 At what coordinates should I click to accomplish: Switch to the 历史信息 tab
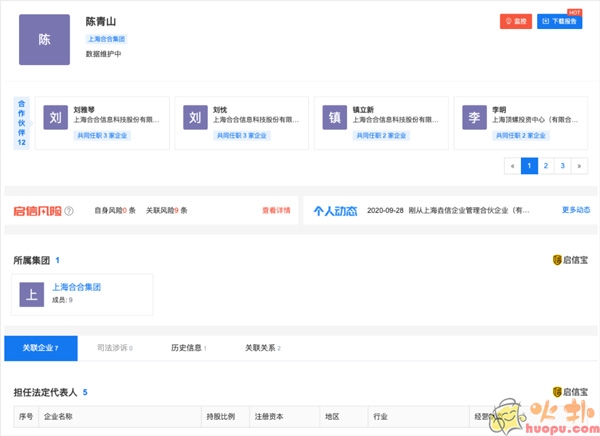pos(188,348)
